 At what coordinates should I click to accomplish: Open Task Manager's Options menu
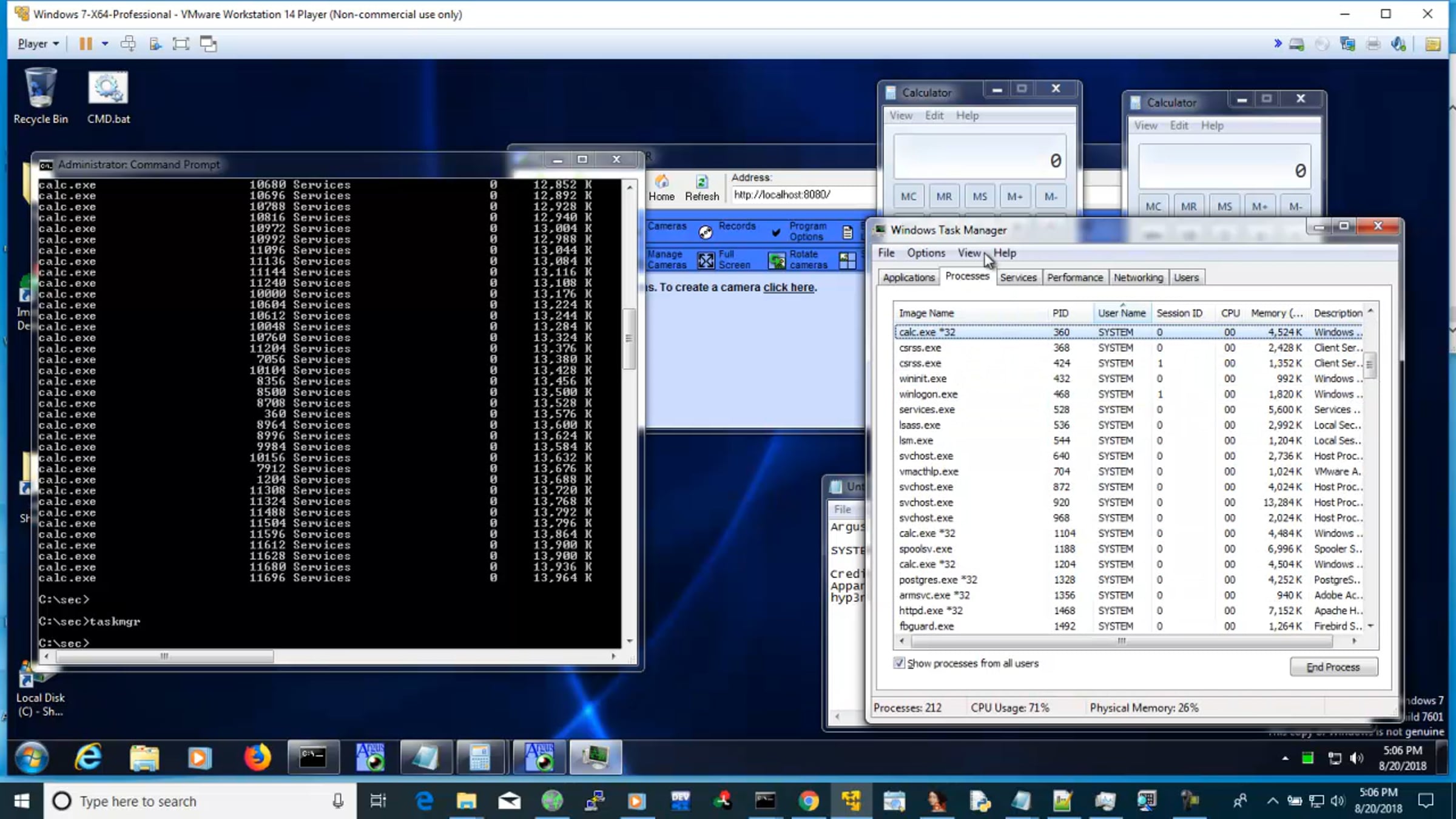[x=926, y=253]
